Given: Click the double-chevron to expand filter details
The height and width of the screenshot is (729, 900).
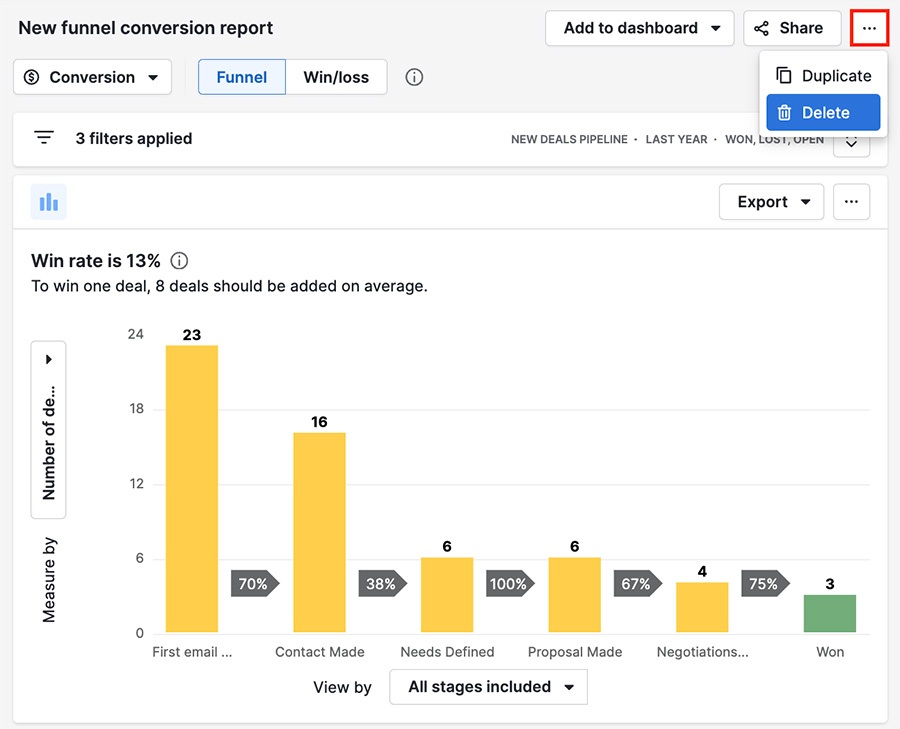Looking at the screenshot, I should pos(851,142).
